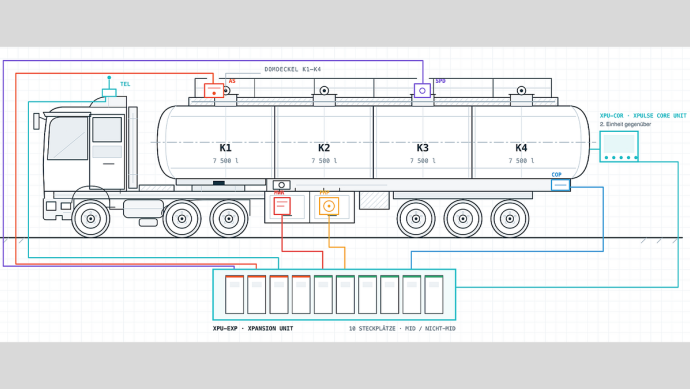This screenshot has height=389, width=690.
Task: Select the tenth slot of the Xpansion Unit
Action: point(433,294)
